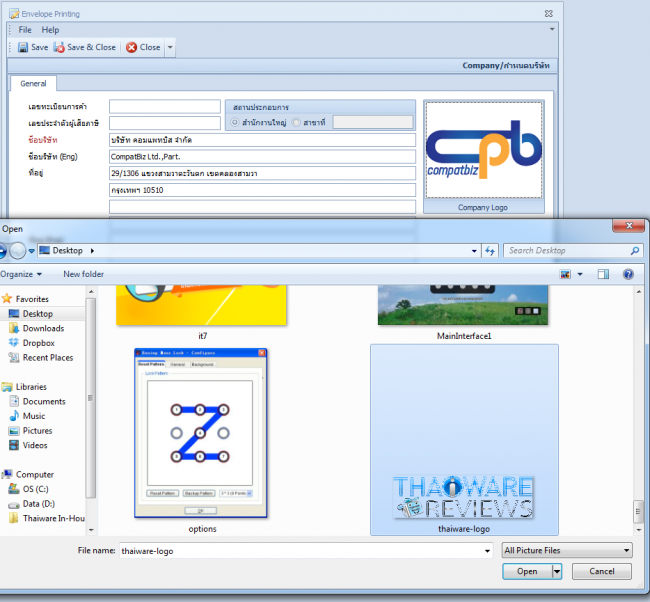
Task: Click the Save & Close toolbar button
Action: pos(85,47)
